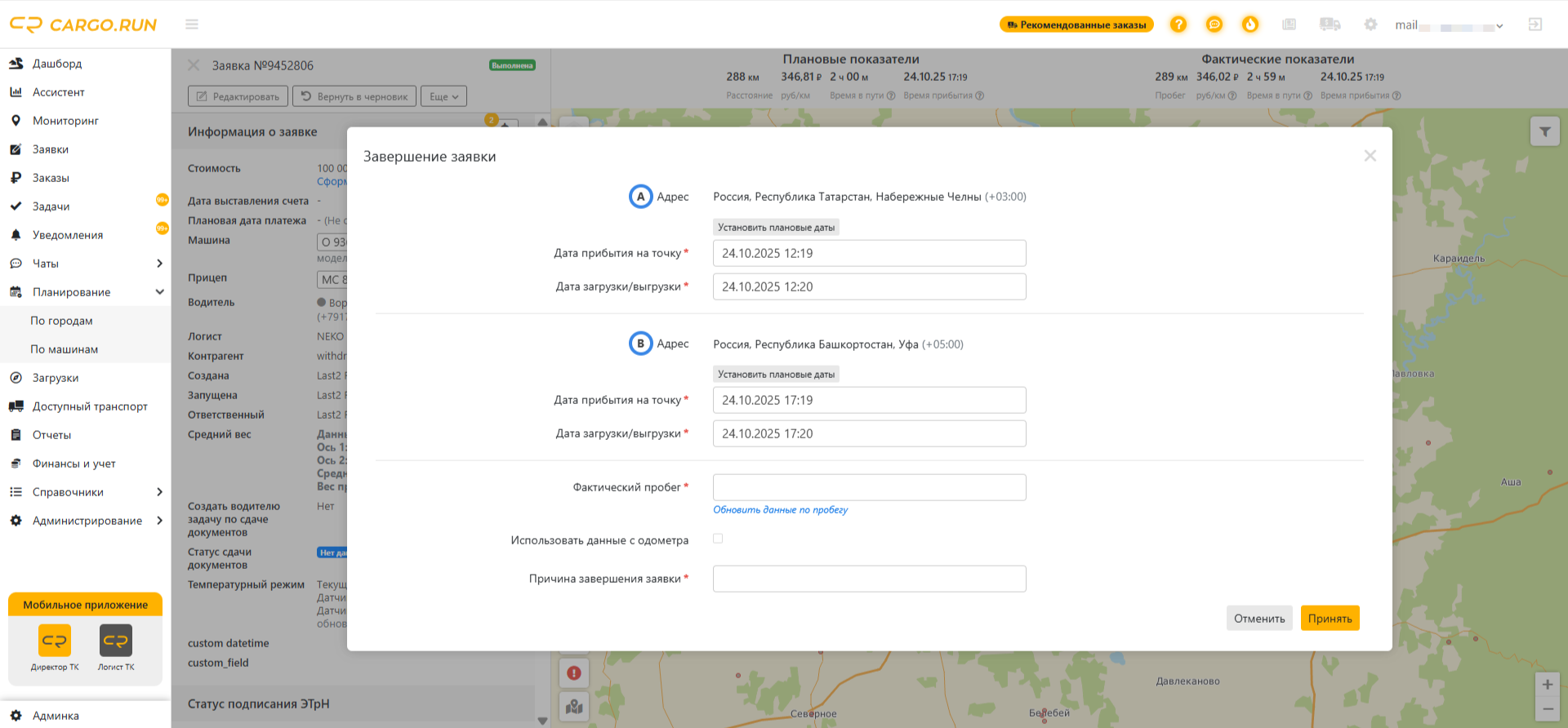
Task: Open the Еще dropdown button
Action: 444,96
